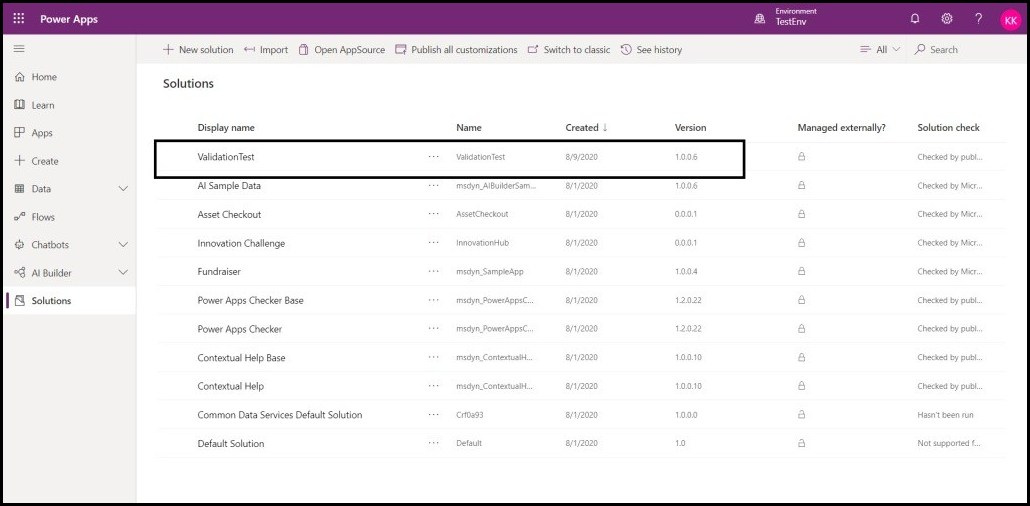Open the app launcher waffle icon
The height and width of the screenshot is (506, 1030).
[x=19, y=19]
